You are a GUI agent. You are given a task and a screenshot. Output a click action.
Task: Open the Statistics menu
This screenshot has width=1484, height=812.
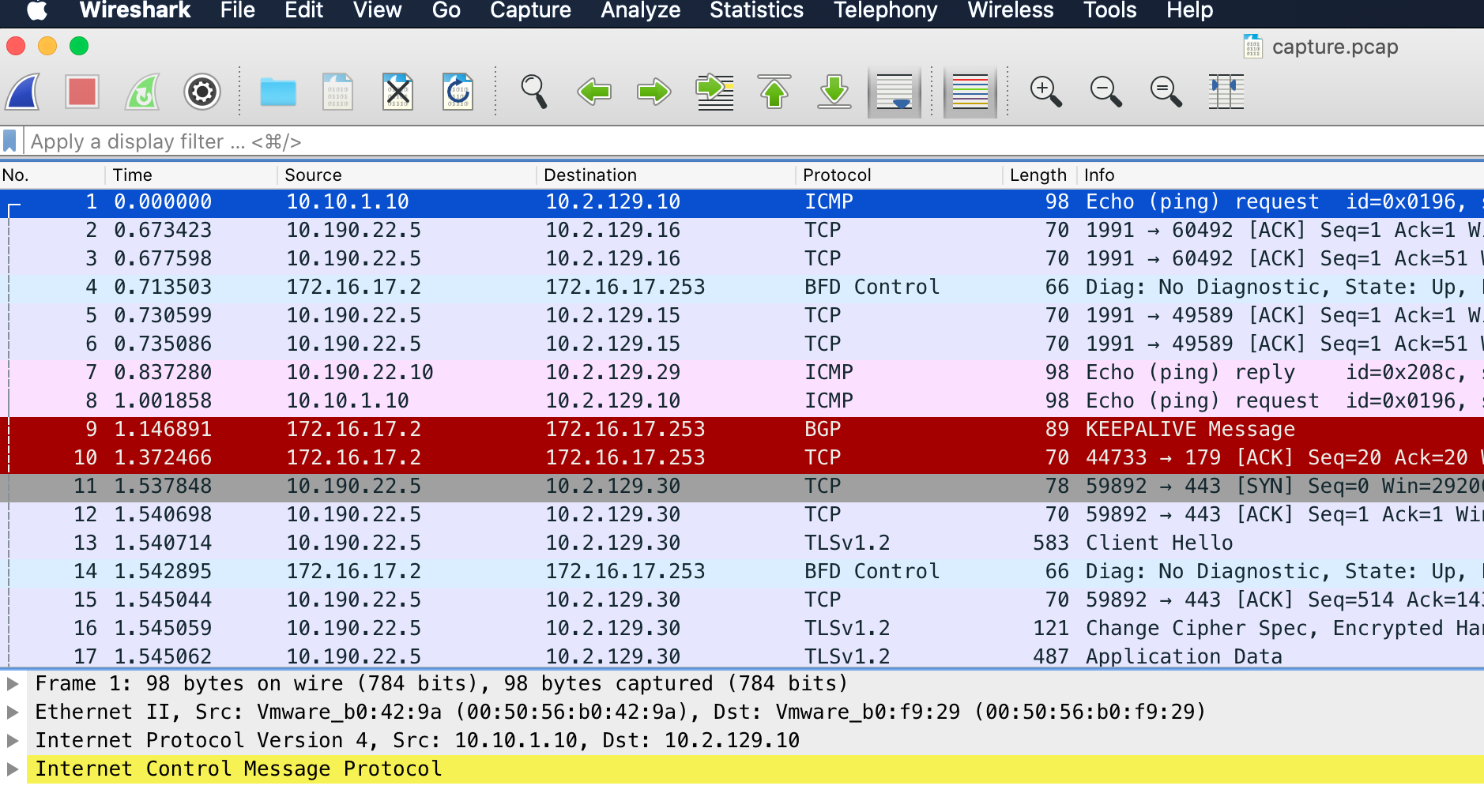tap(755, 11)
